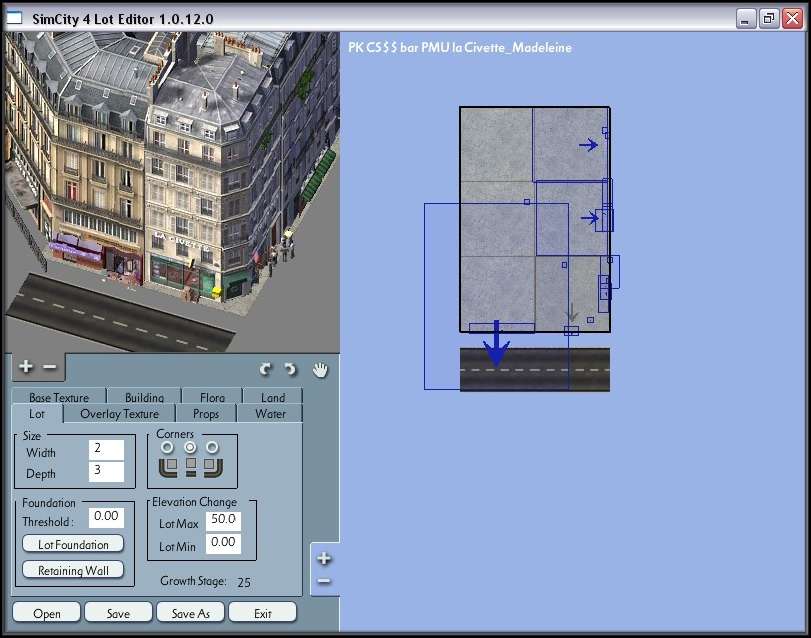Image resolution: width=811 pixels, height=638 pixels.
Task: Click the road segment below the lot
Action: coord(535,369)
